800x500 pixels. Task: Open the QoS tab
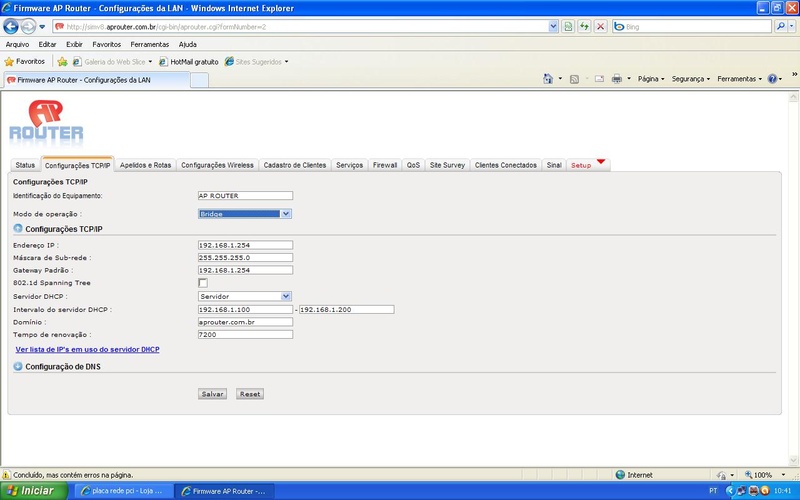point(413,165)
